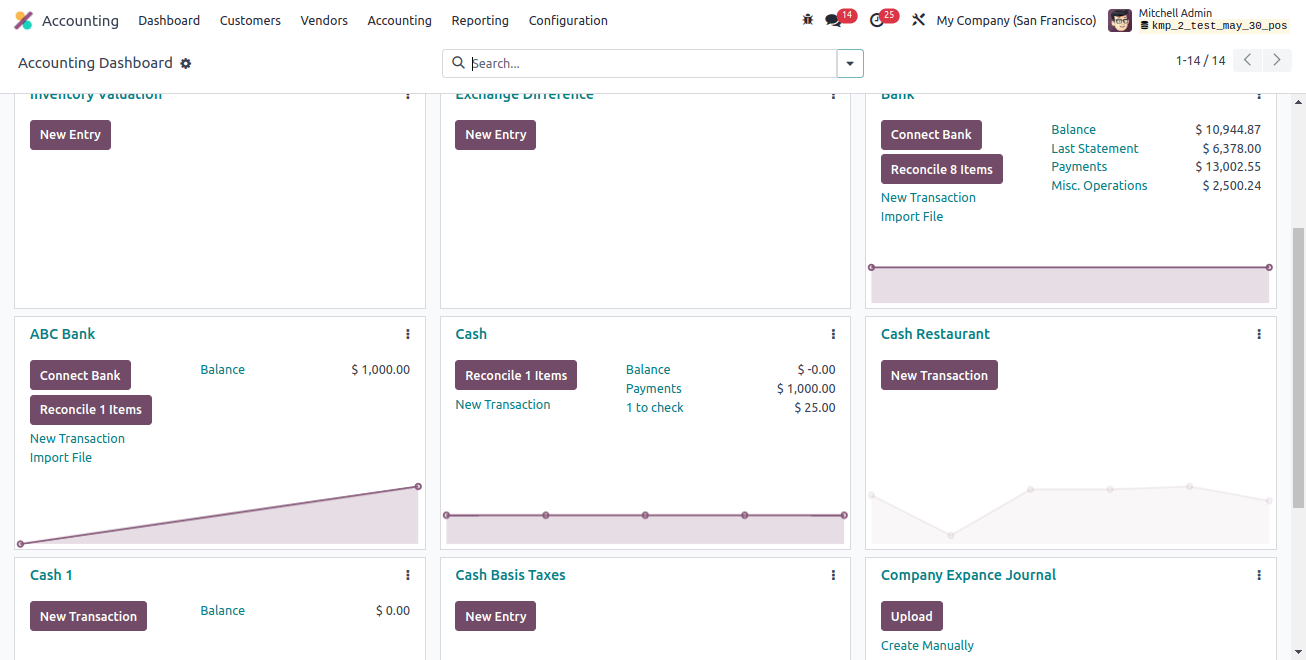Open the three-dot menu on the Company Expance Journal card
1306x660 pixels.
click(1259, 575)
